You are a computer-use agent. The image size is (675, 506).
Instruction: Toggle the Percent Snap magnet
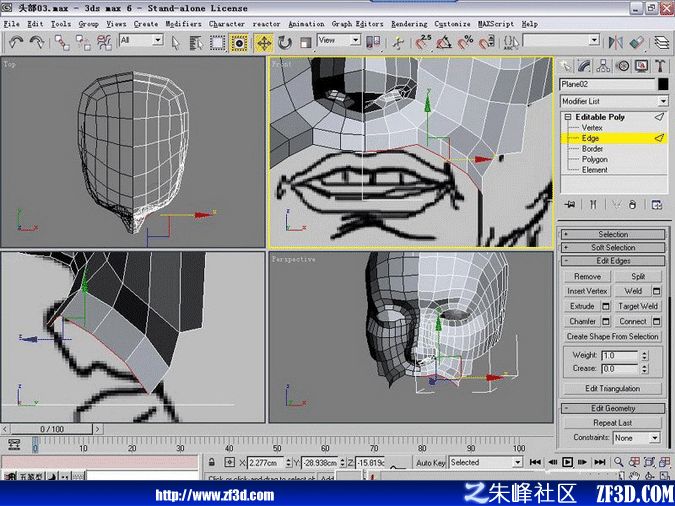coord(465,43)
